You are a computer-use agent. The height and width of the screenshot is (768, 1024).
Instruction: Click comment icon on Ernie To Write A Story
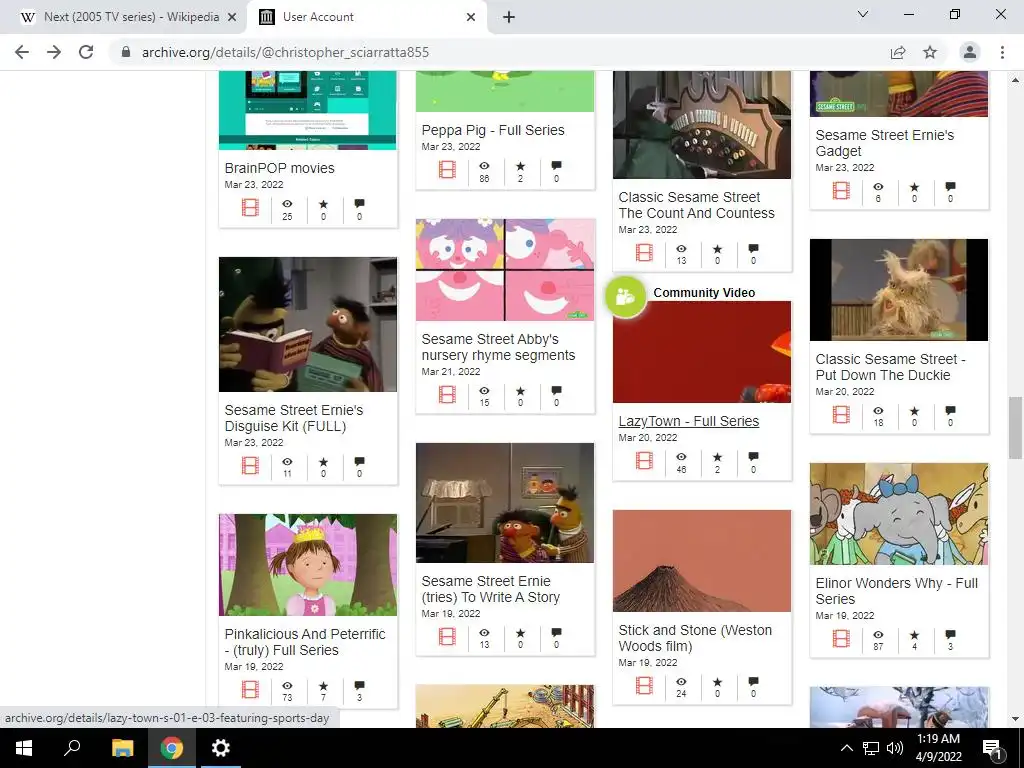point(556,633)
